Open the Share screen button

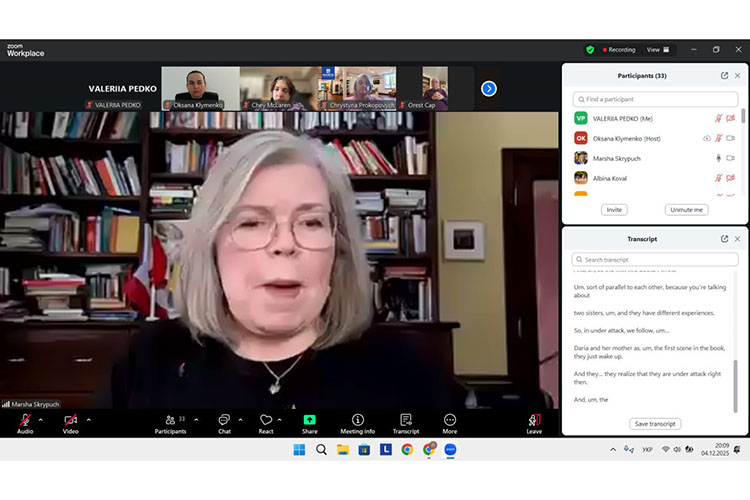[x=309, y=420]
